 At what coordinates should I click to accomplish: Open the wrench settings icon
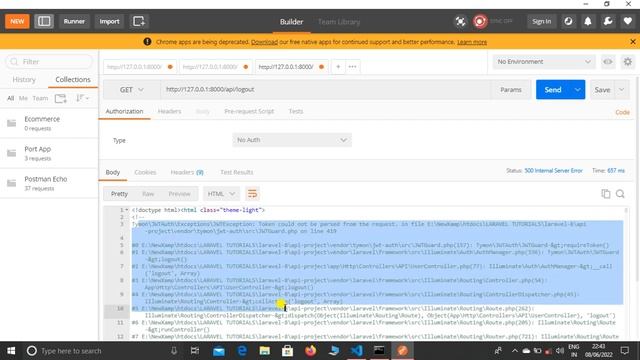[608, 21]
